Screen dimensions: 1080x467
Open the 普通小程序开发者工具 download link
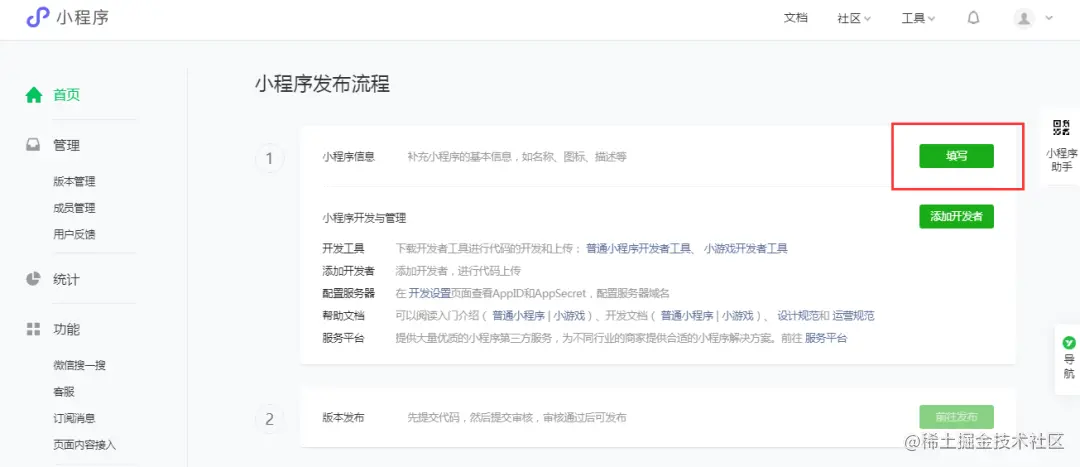(x=638, y=249)
